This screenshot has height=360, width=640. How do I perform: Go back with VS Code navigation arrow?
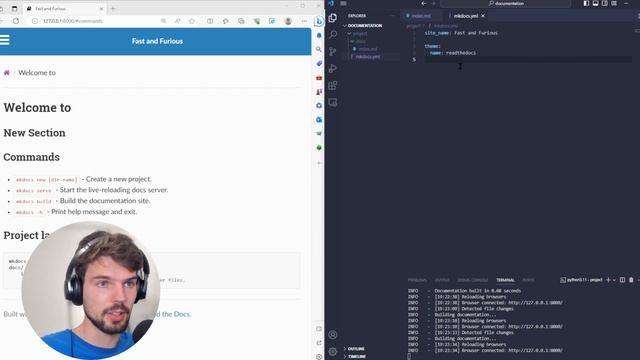click(x=424, y=3)
